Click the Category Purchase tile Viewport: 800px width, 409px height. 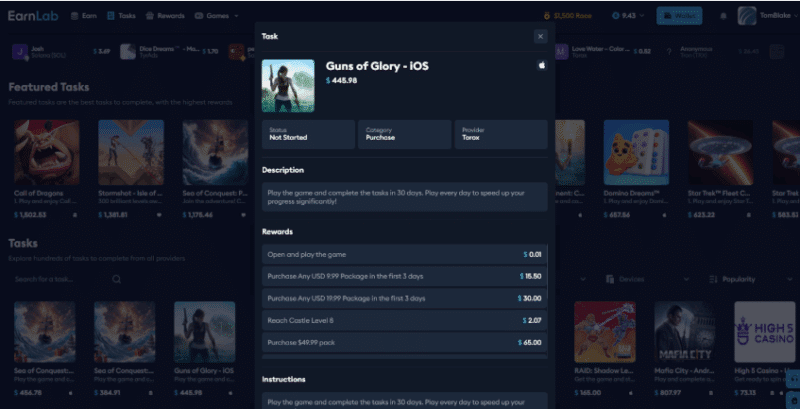[405, 134]
